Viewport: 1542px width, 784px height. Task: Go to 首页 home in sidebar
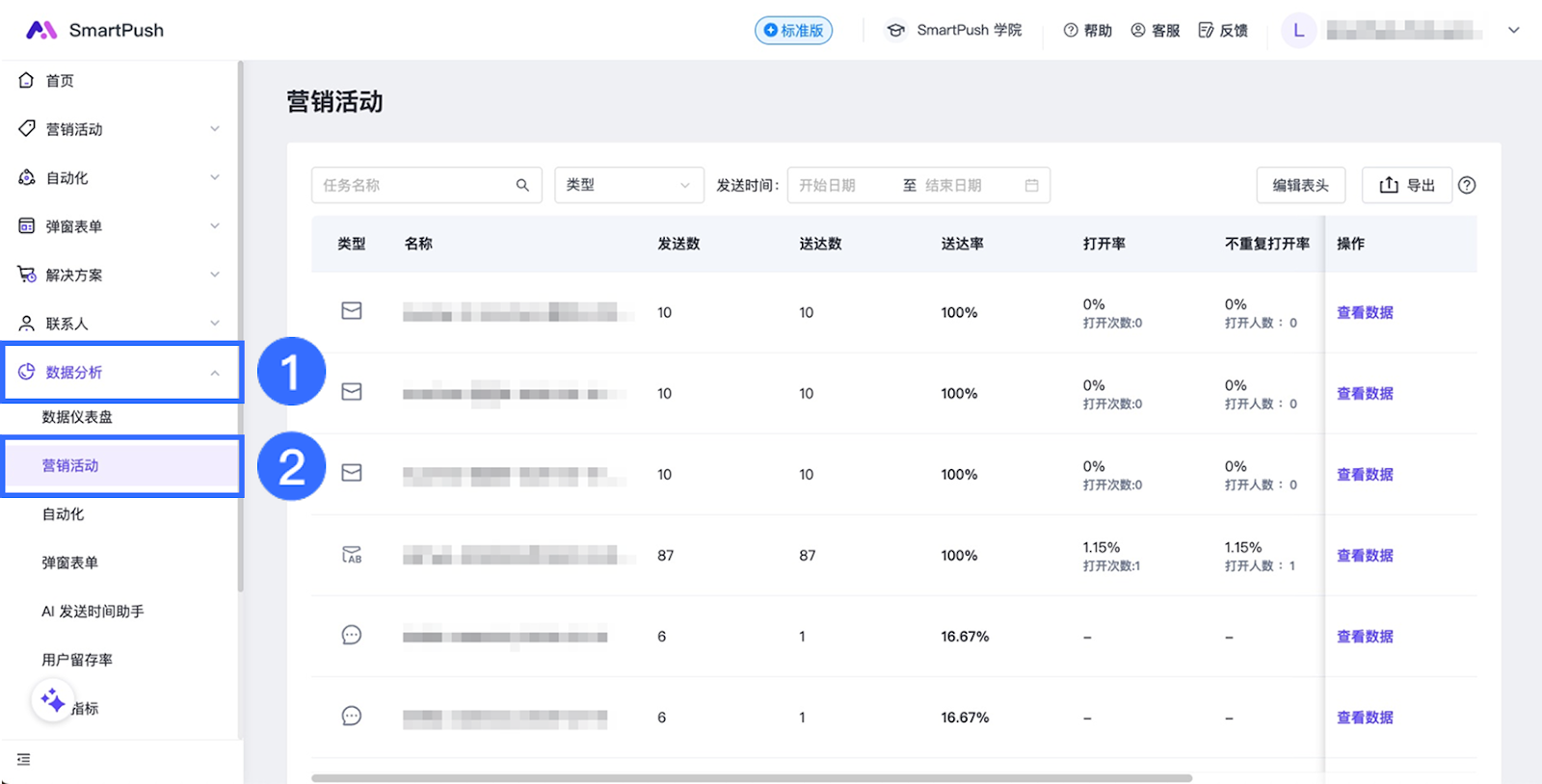[x=60, y=81]
